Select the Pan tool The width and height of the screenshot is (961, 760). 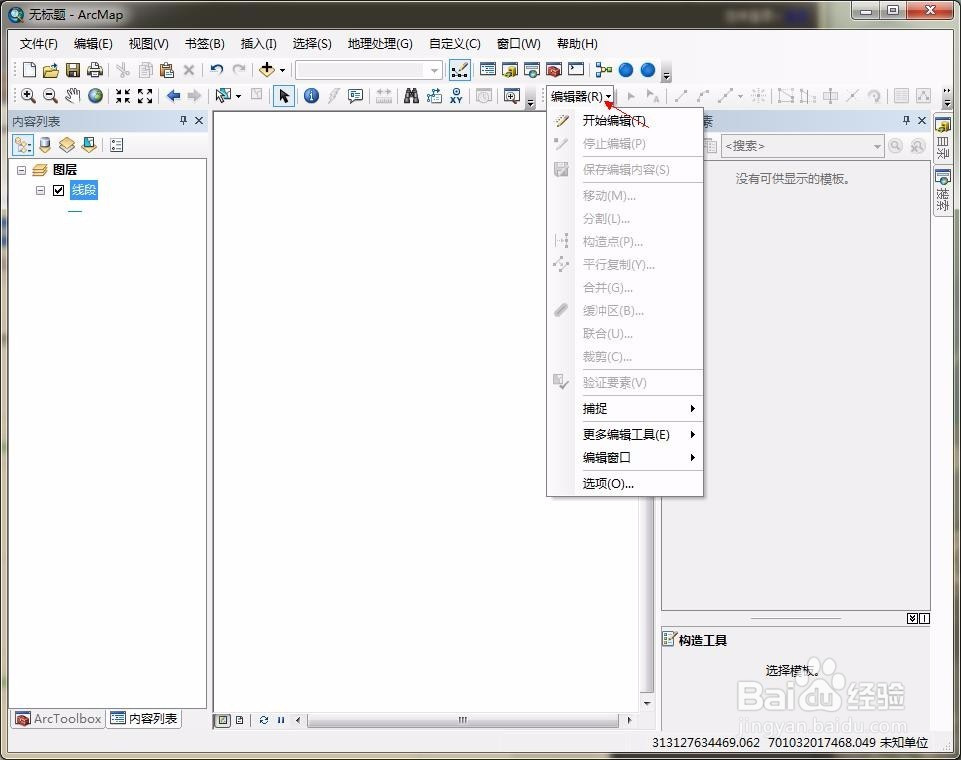click(x=72, y=96)
